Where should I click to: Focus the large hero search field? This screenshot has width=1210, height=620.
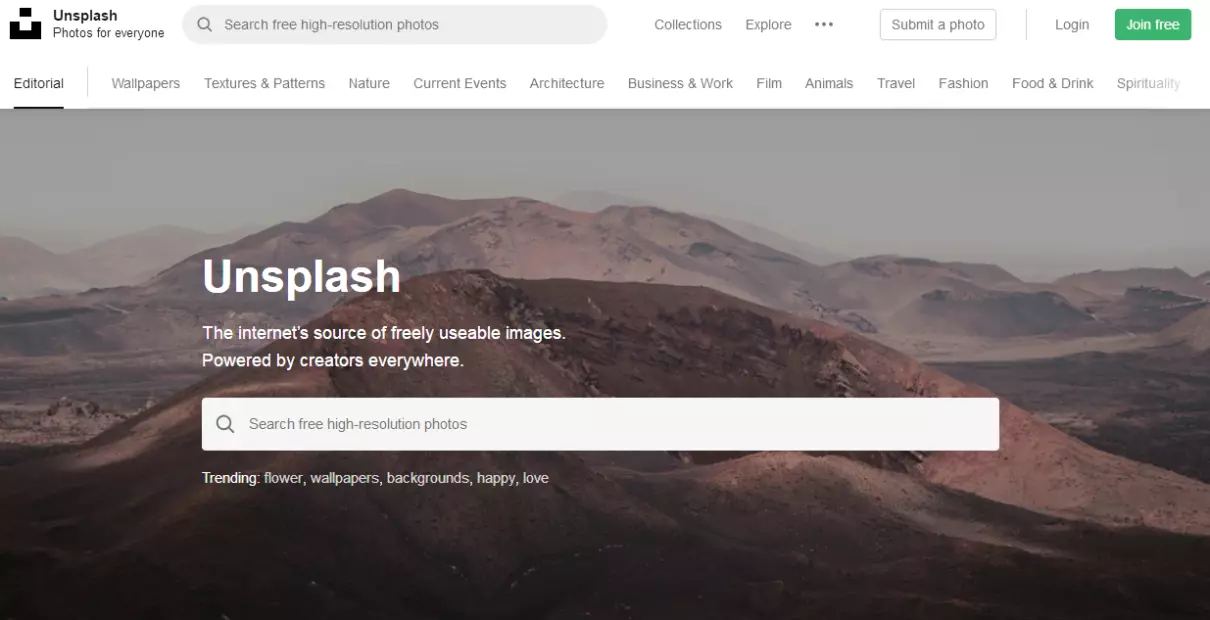point(600,424)
